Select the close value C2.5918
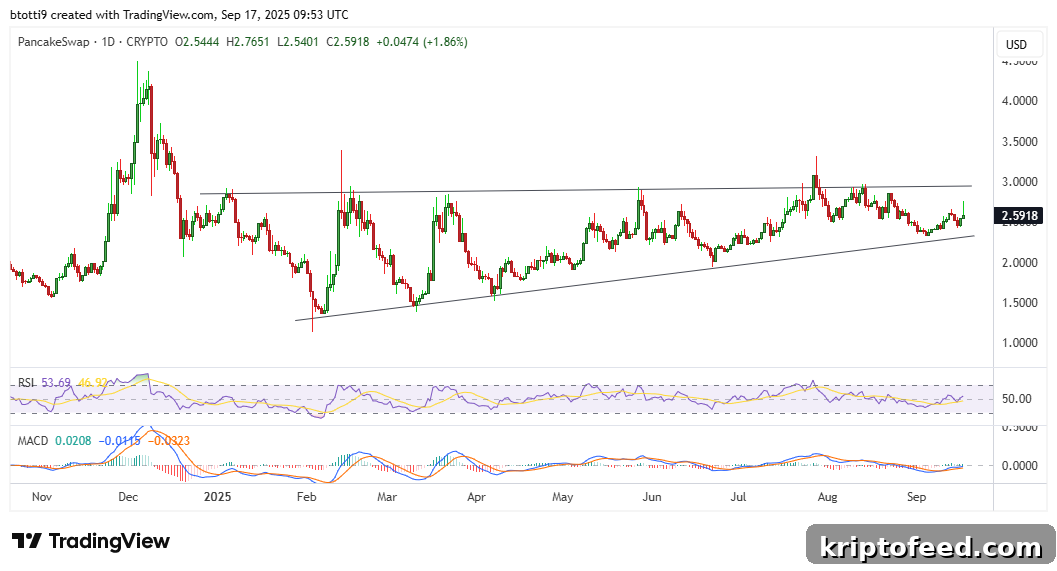 (x=348, y=42)
